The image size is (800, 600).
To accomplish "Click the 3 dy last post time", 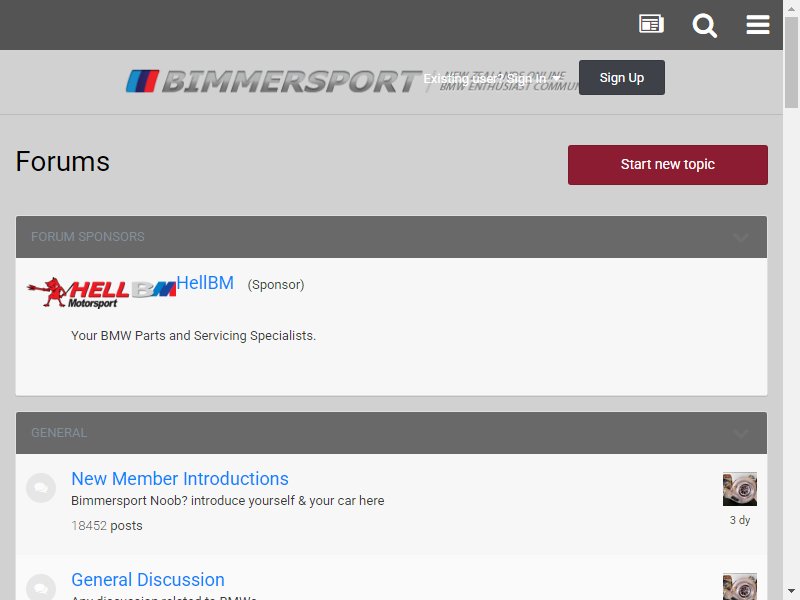I will pos(740,520).
